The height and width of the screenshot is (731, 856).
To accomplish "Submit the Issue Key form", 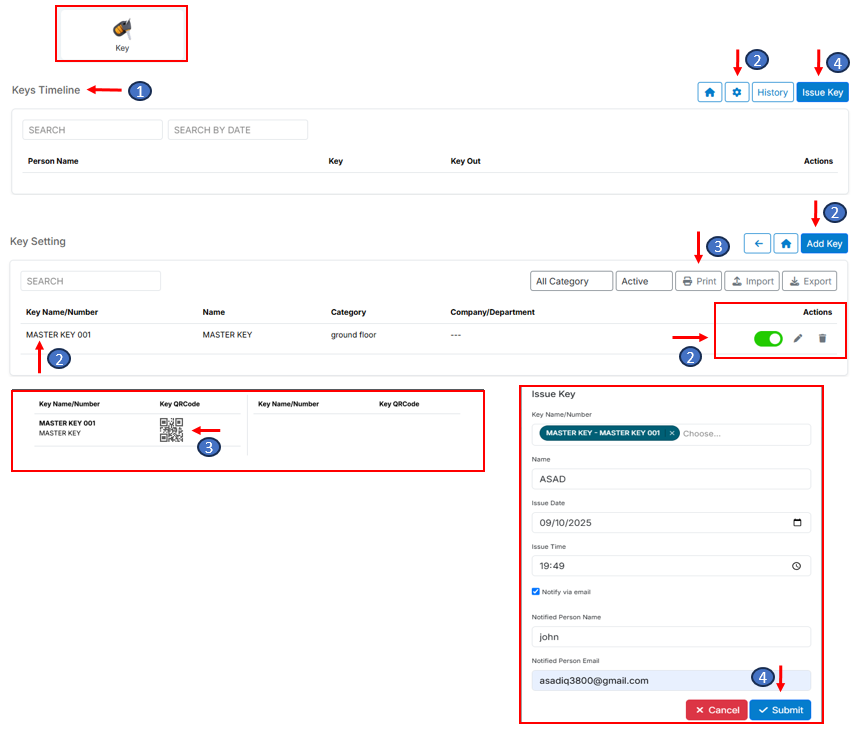I will tap(780, 710).
